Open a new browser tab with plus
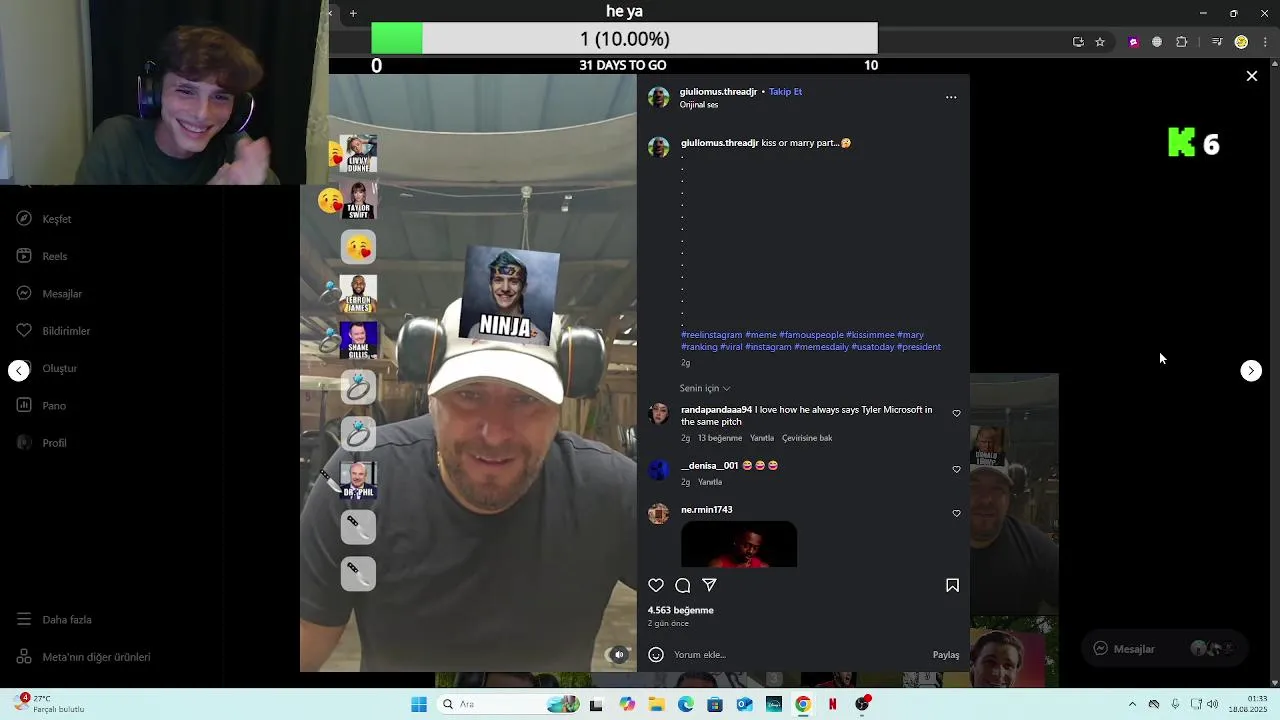This screenshot has width=1280, height=720. click(x=353, y=13)
